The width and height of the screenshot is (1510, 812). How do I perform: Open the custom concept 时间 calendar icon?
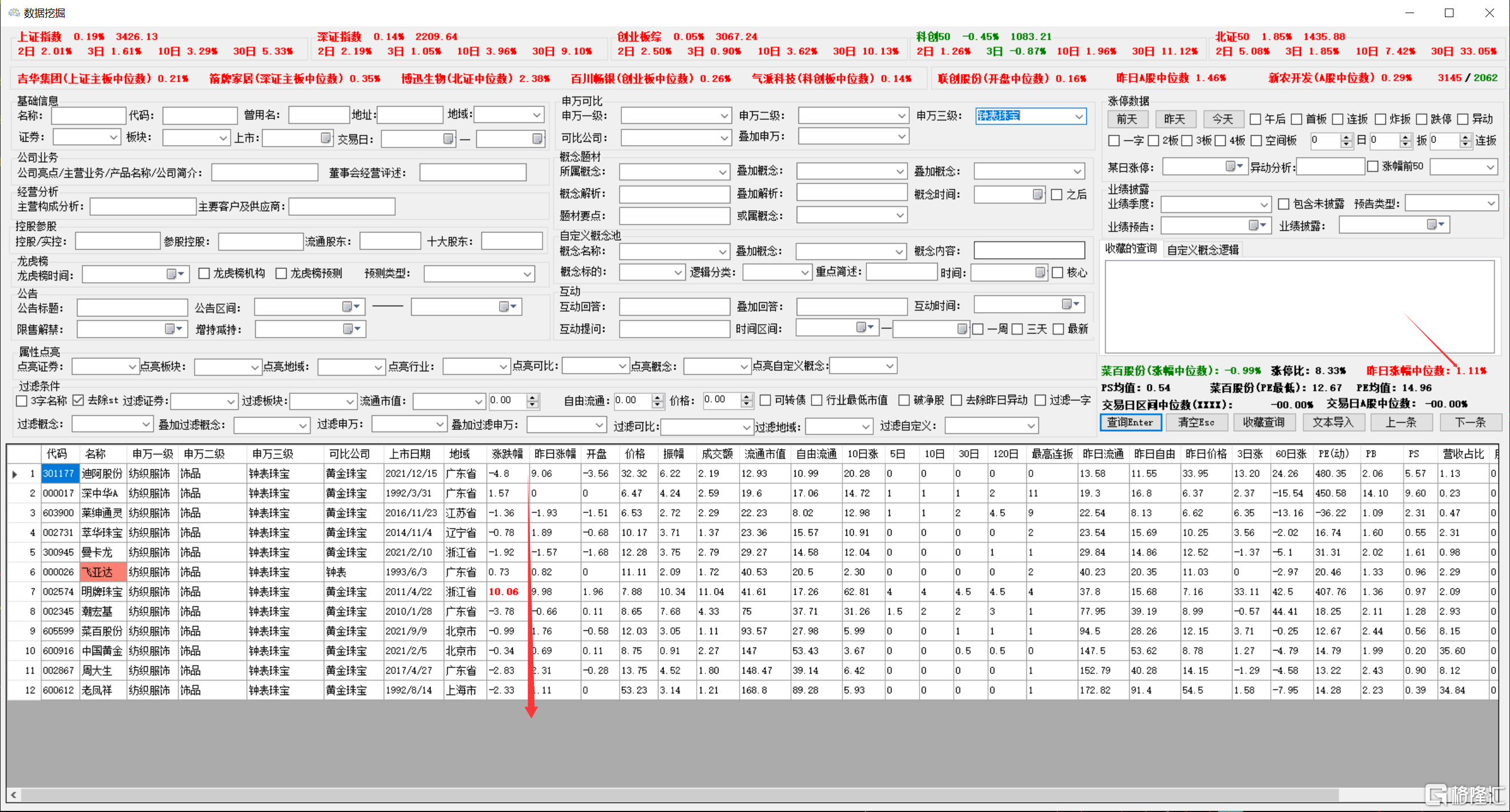pos(1040,272)
